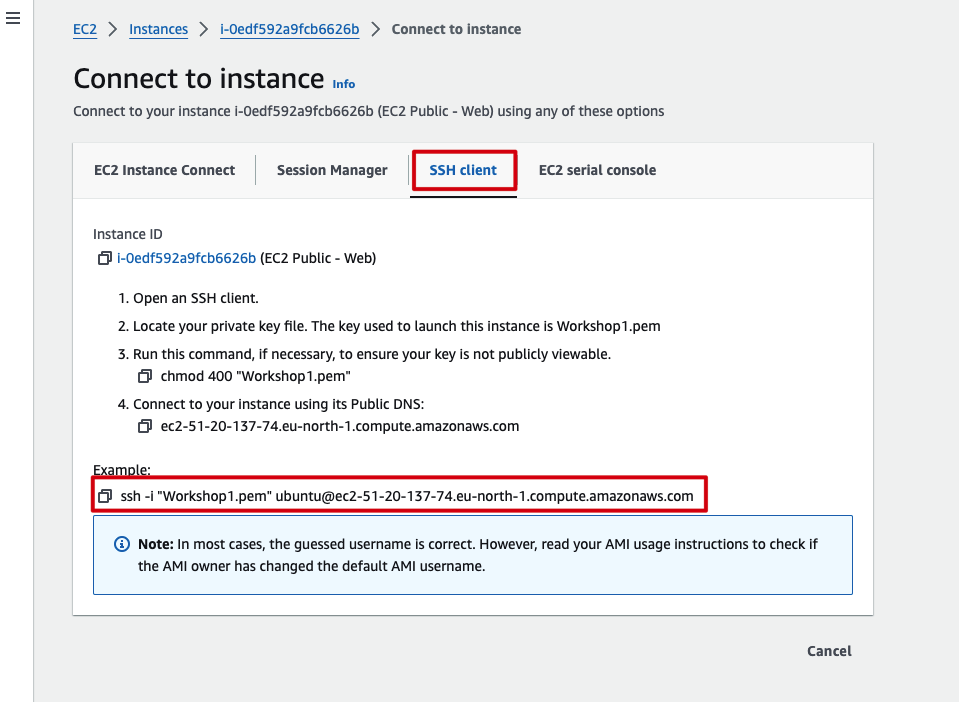
Task: Click the ssh example command text
Action: pos(407,496)
